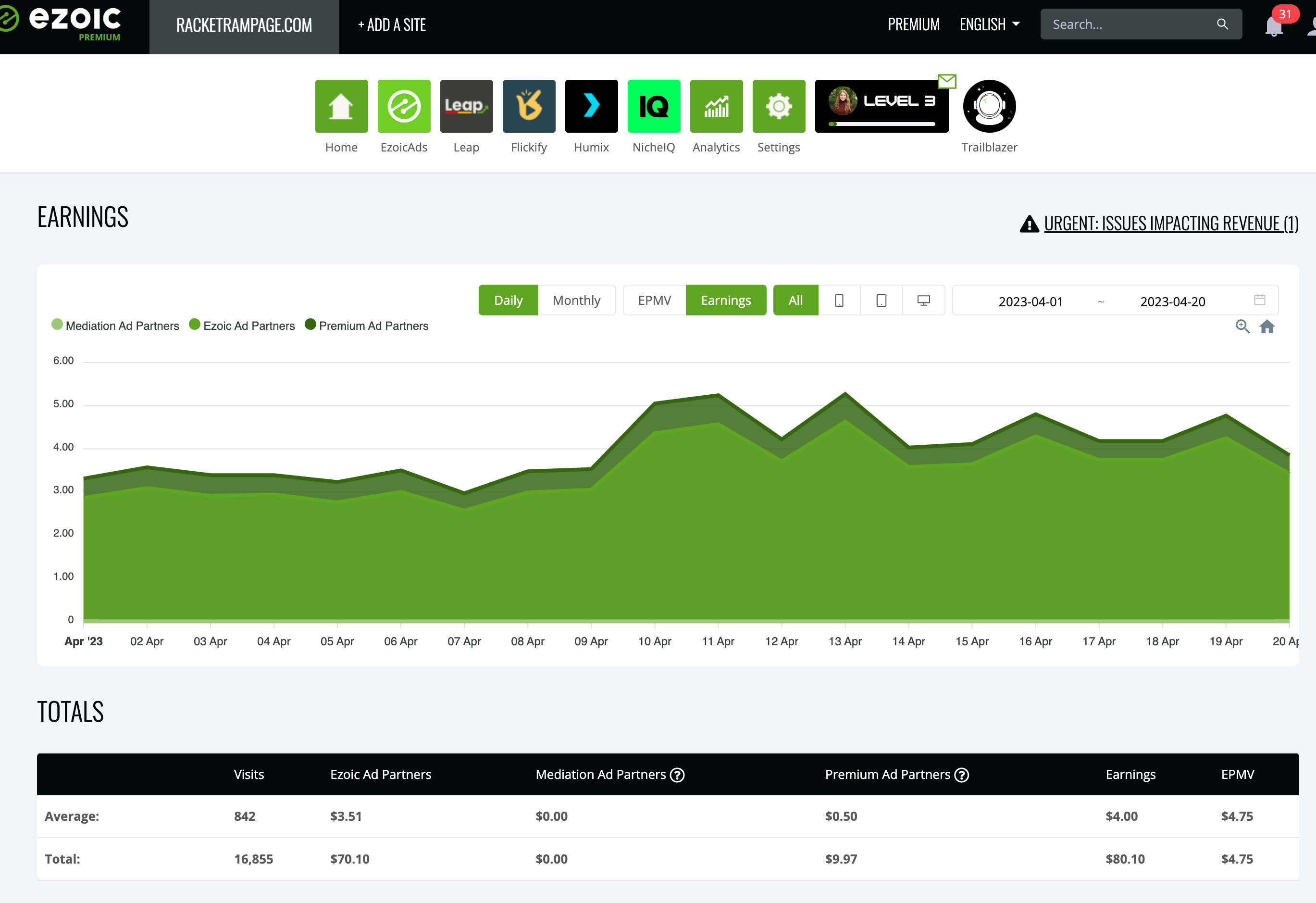This screenshot has height=903, width=1316.
Task: Open the Analytics app icon
Action: [x=716, y=106]
